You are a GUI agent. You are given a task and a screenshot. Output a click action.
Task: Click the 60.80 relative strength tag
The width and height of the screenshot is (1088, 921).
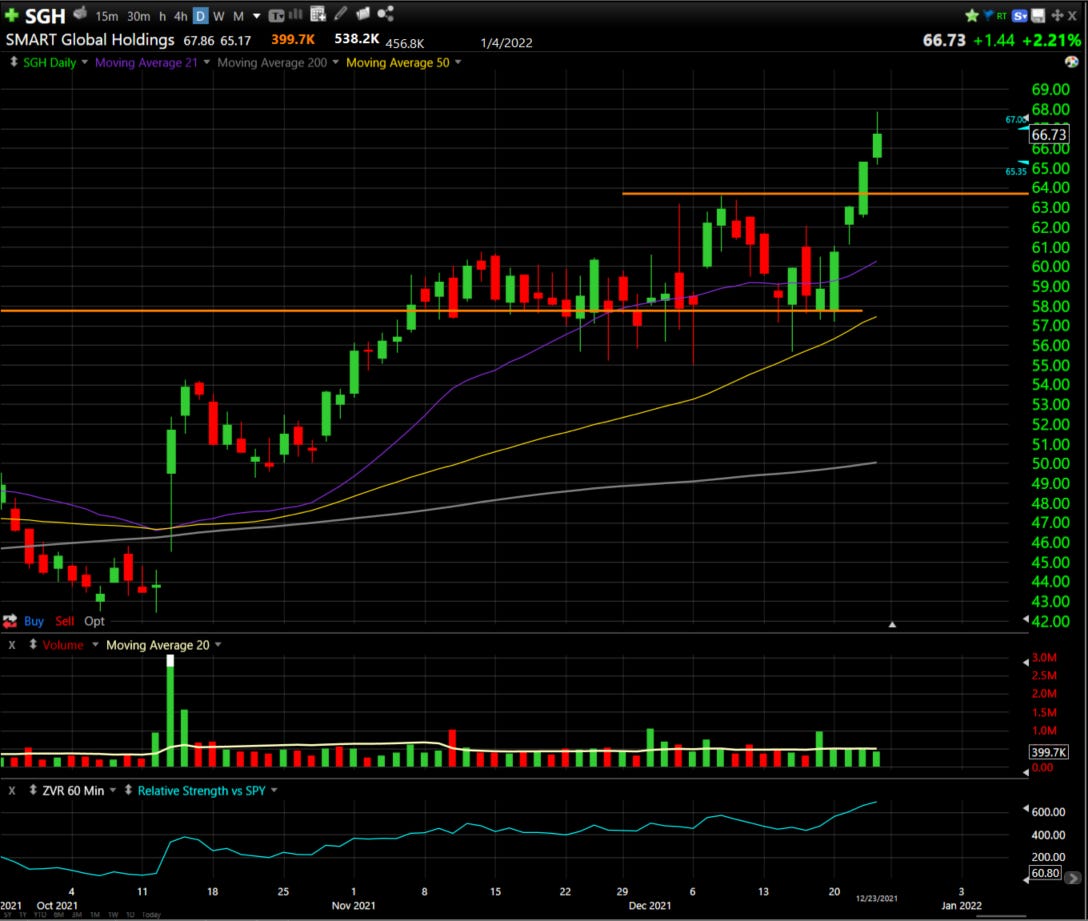coord(1046,872)
